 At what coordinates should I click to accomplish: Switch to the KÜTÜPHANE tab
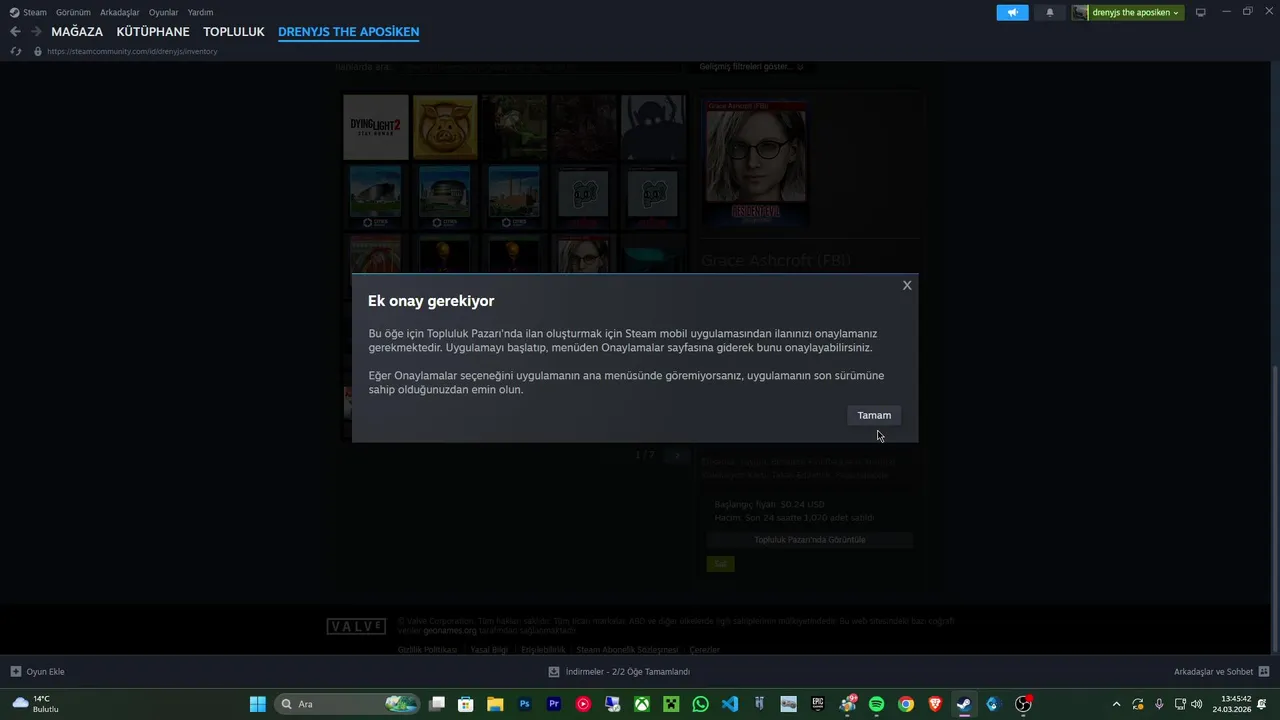click(x=153, y=32)
